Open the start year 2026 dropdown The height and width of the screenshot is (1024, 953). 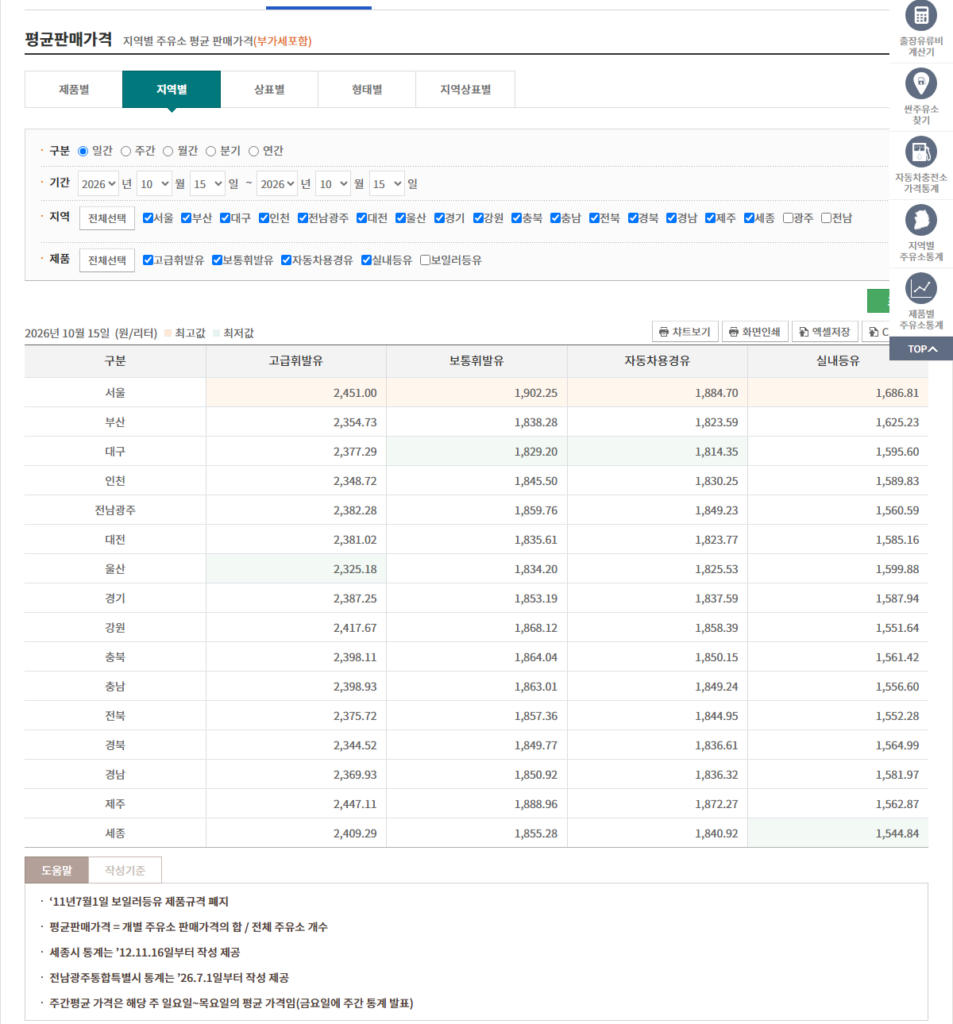(98, 184)
